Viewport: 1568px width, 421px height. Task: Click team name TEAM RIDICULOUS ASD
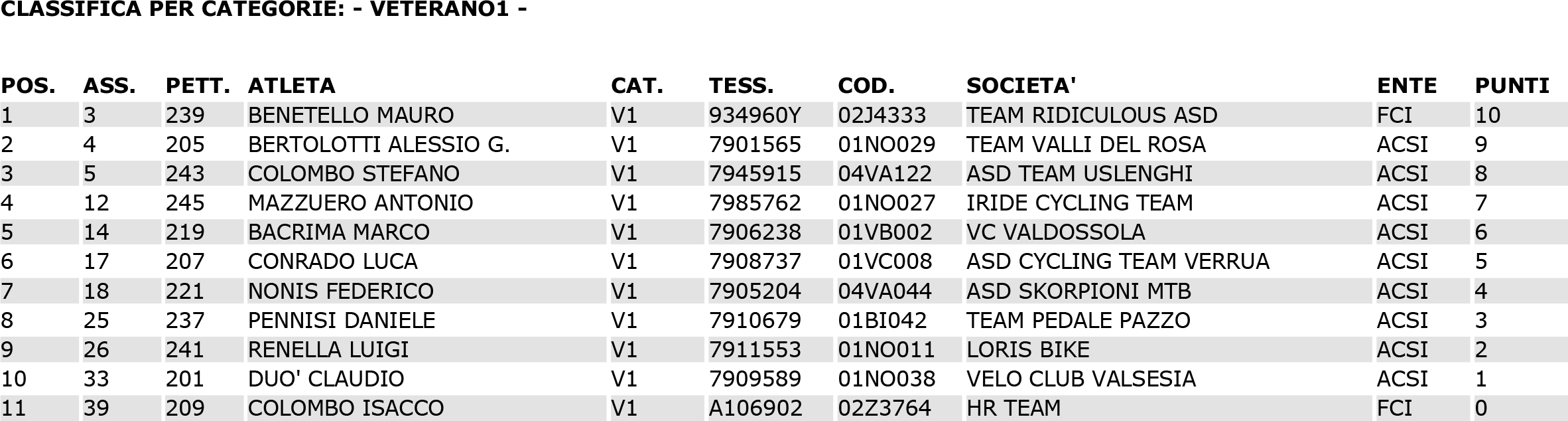[x=1092, y=115]
